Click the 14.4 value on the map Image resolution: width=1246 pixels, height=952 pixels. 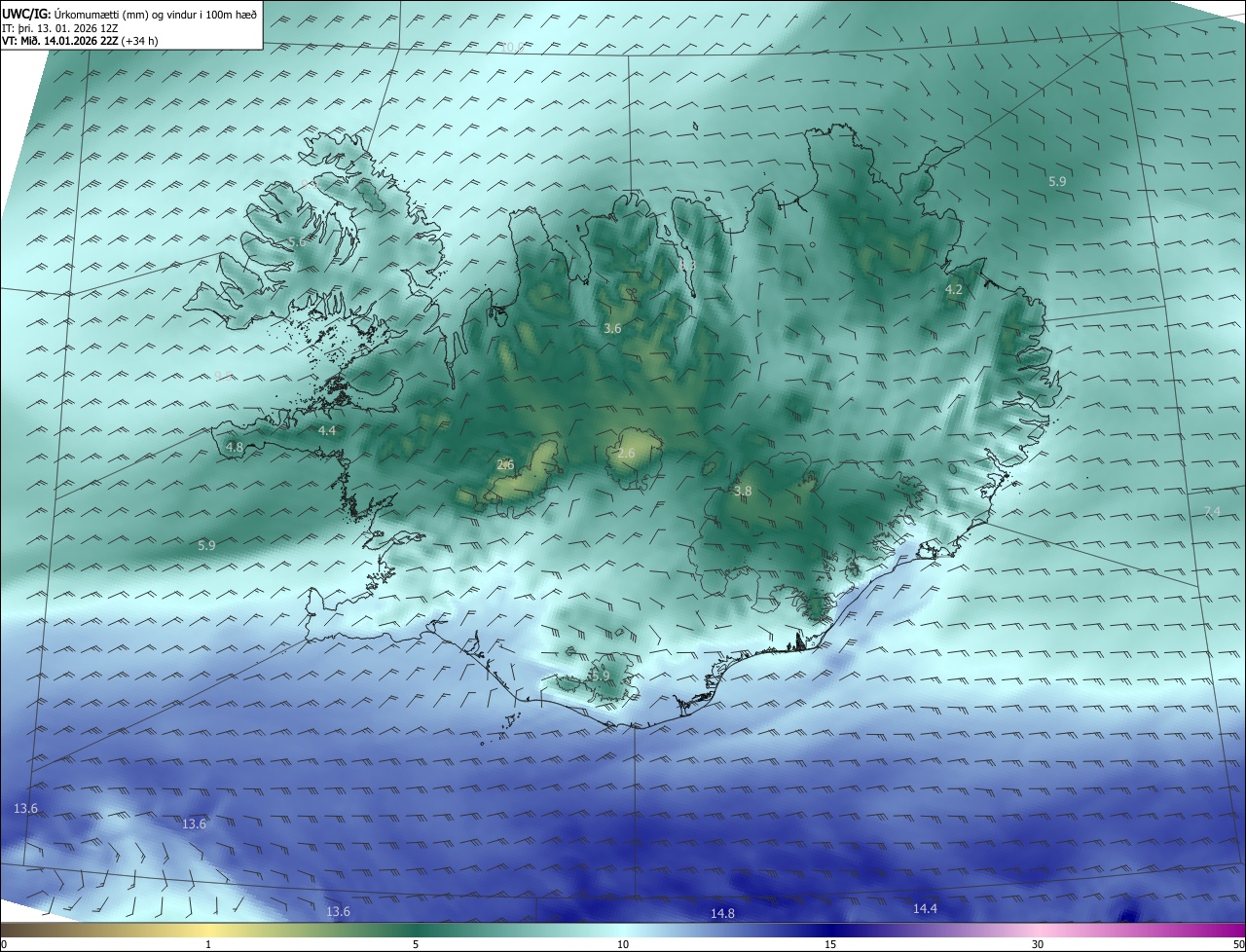pos(925,908)
